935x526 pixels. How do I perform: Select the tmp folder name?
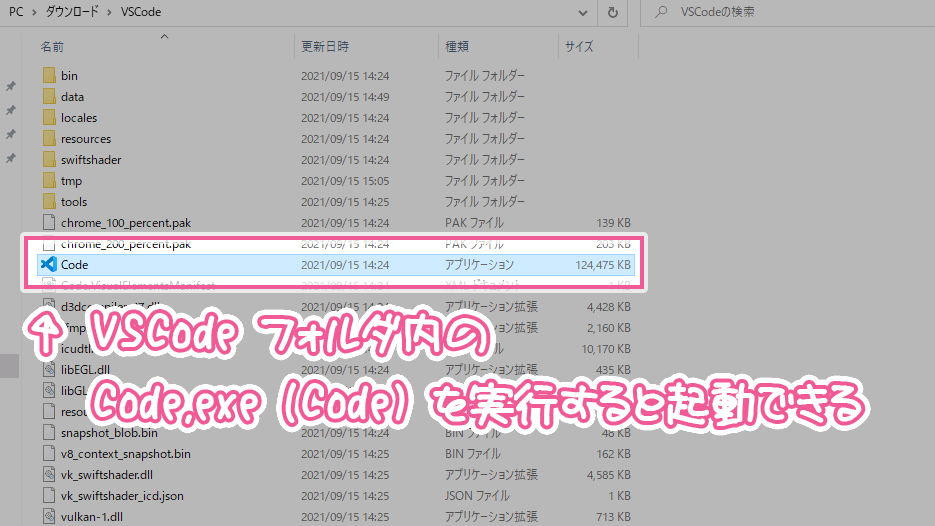(x=71, y=181)
